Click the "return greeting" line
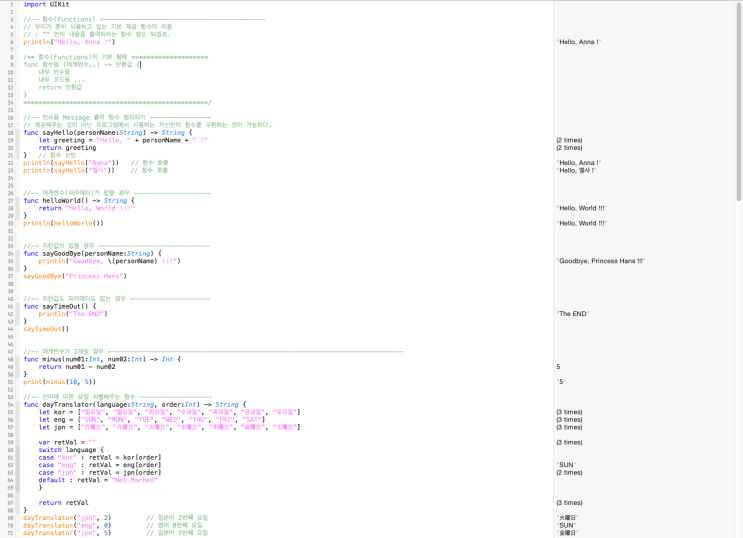Screen dimensions: 743x538 coord(67,148)
